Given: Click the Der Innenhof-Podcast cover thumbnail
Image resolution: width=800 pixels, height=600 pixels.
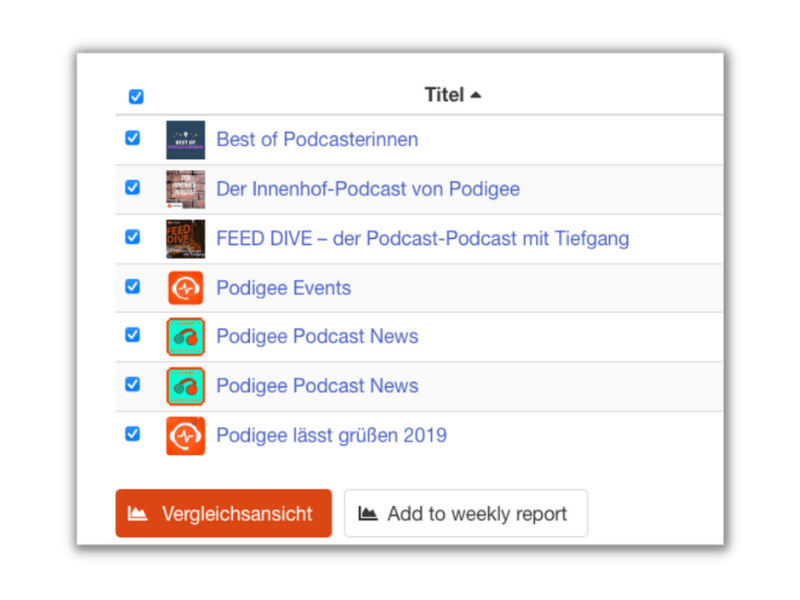Looking at the screenshot, I should tap(186, 189).
